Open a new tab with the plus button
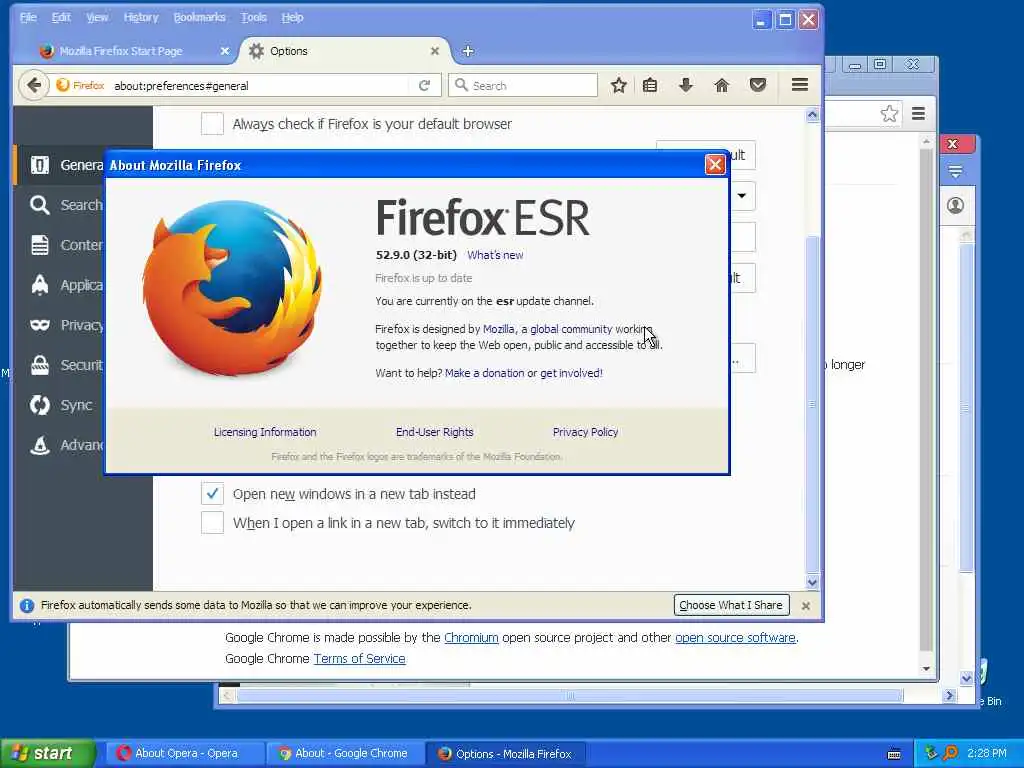 [468, 51]
